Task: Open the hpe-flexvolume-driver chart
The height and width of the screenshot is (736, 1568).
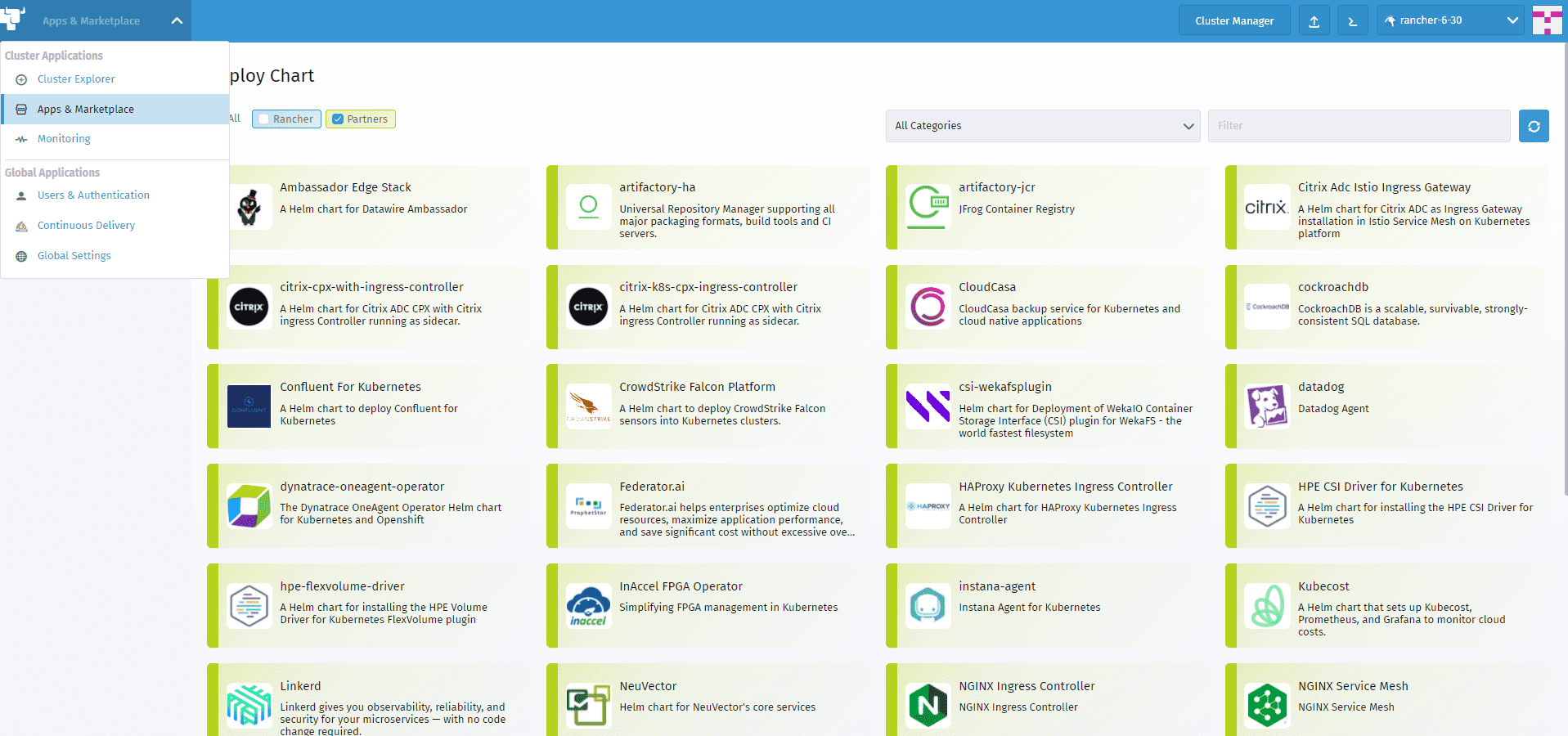Action: 369,606
